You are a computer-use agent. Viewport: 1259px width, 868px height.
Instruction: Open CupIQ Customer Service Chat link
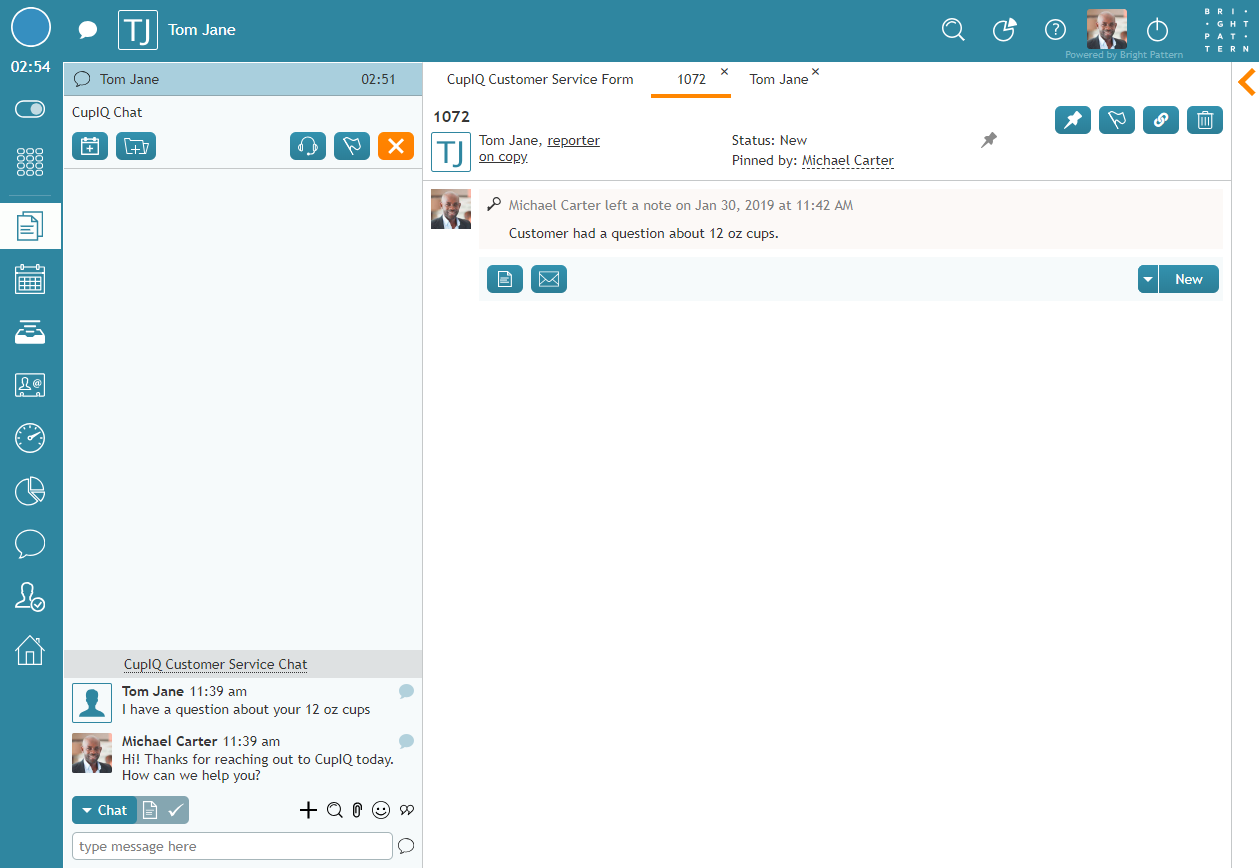coord(216,664)
